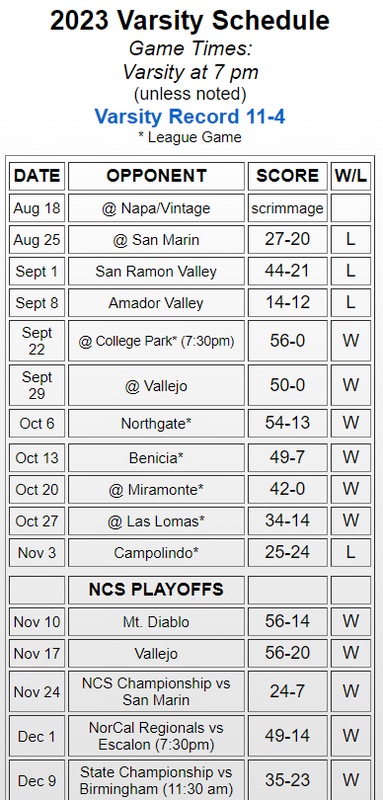Select the OPPONENT column header
This screenshot has height=800, width=383.
coord(157,176)
